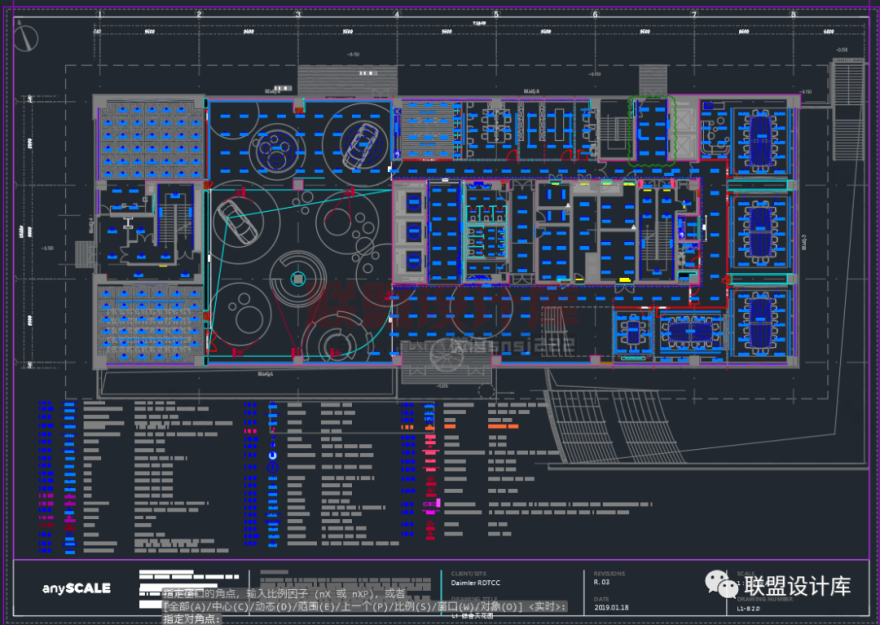
Task: Click the 指定对角点 command prompt line
Action: (190, 619)
